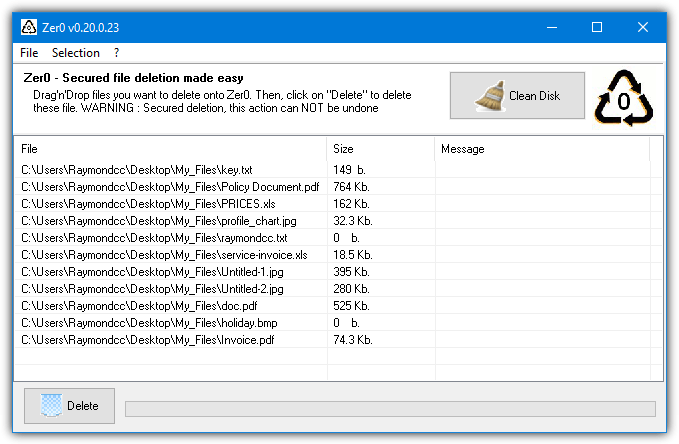This screenshot has height=444, width=679.
Task: Open the File menu
Action: pos(29,53)
